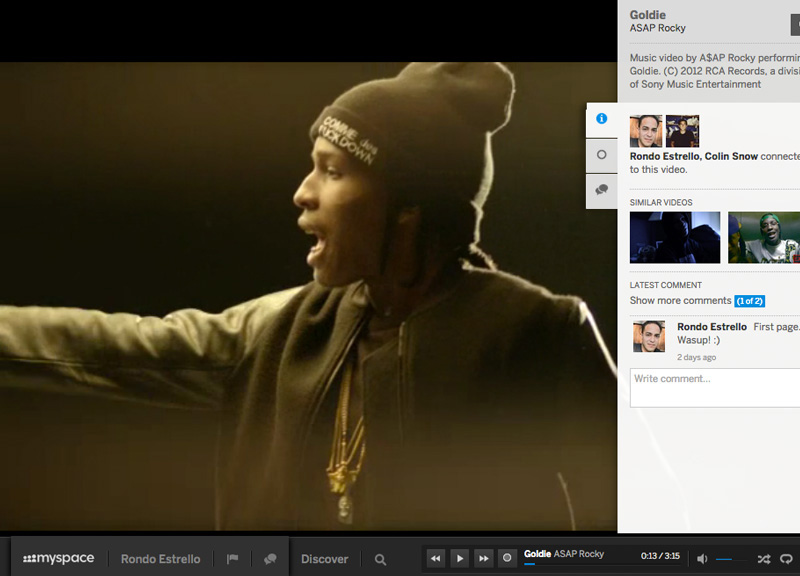Click Show more comments link
This screenshot has width=800, height=576.
click(680, 300)
